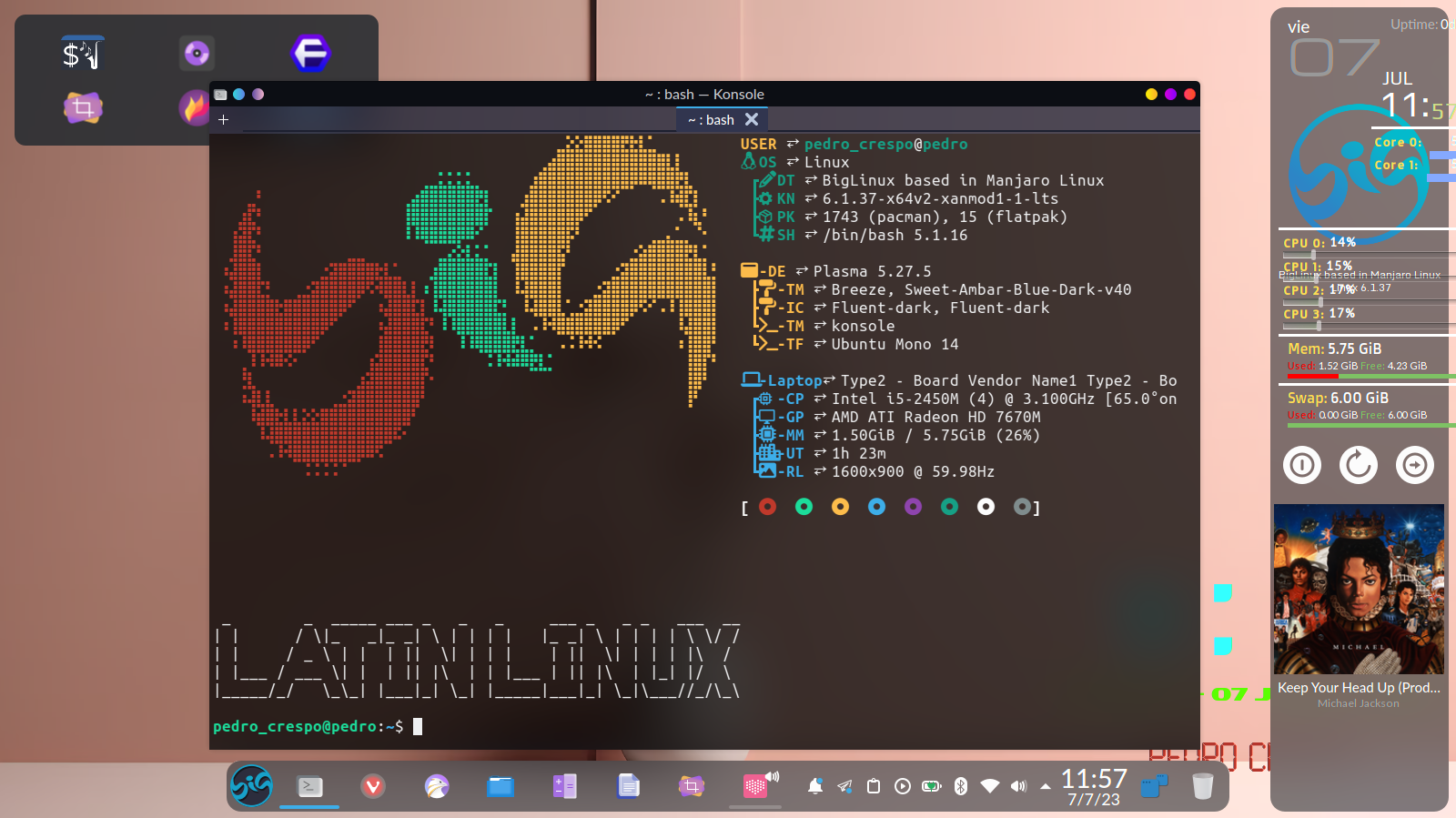
Task: Click the 'CPU 0: 14%' widget reading
Action: tap(1319, 243)
